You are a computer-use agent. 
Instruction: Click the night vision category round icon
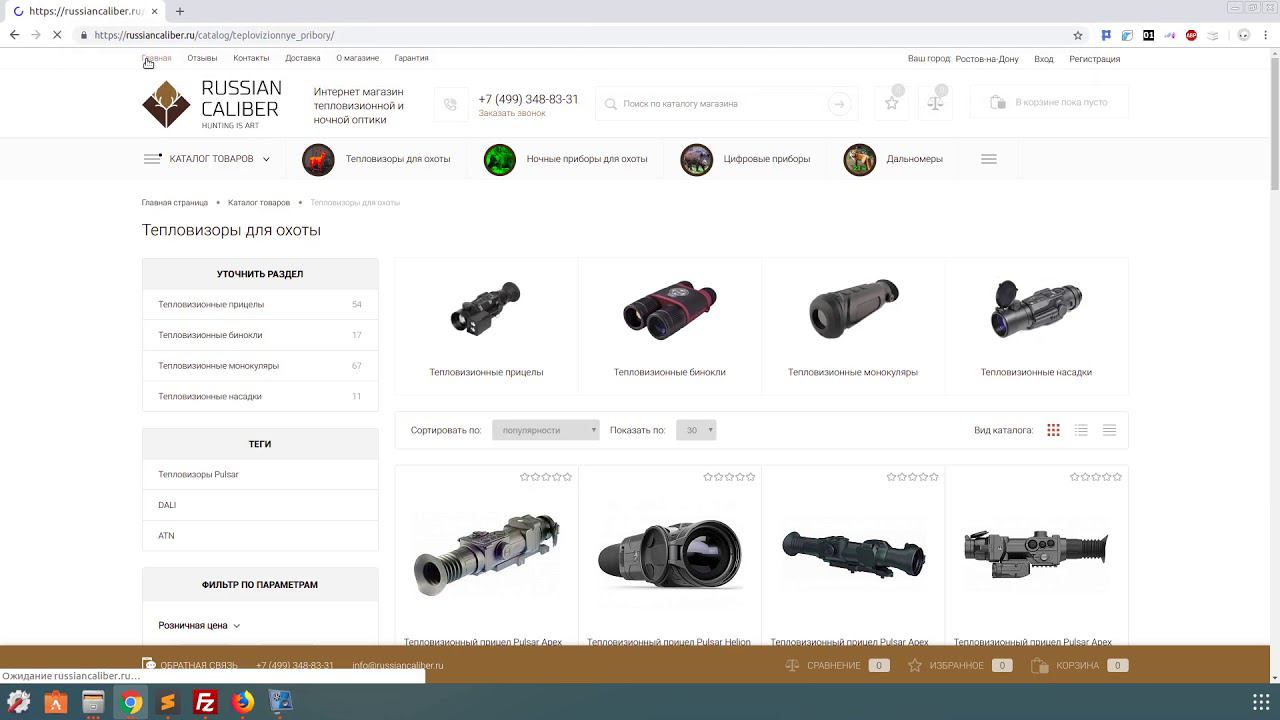[x=500, y=159]
